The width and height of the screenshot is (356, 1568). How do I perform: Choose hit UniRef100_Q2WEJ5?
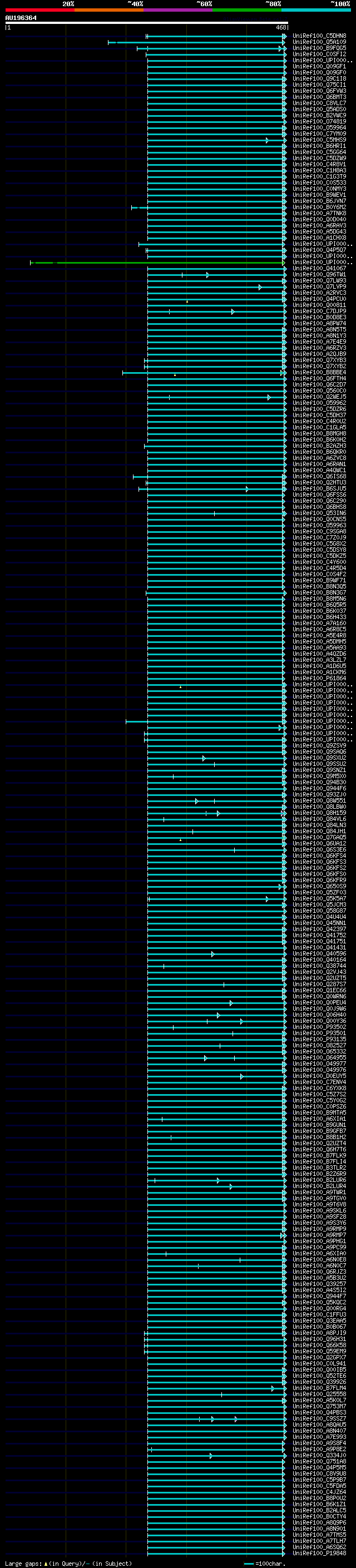[x=319, y=397]
